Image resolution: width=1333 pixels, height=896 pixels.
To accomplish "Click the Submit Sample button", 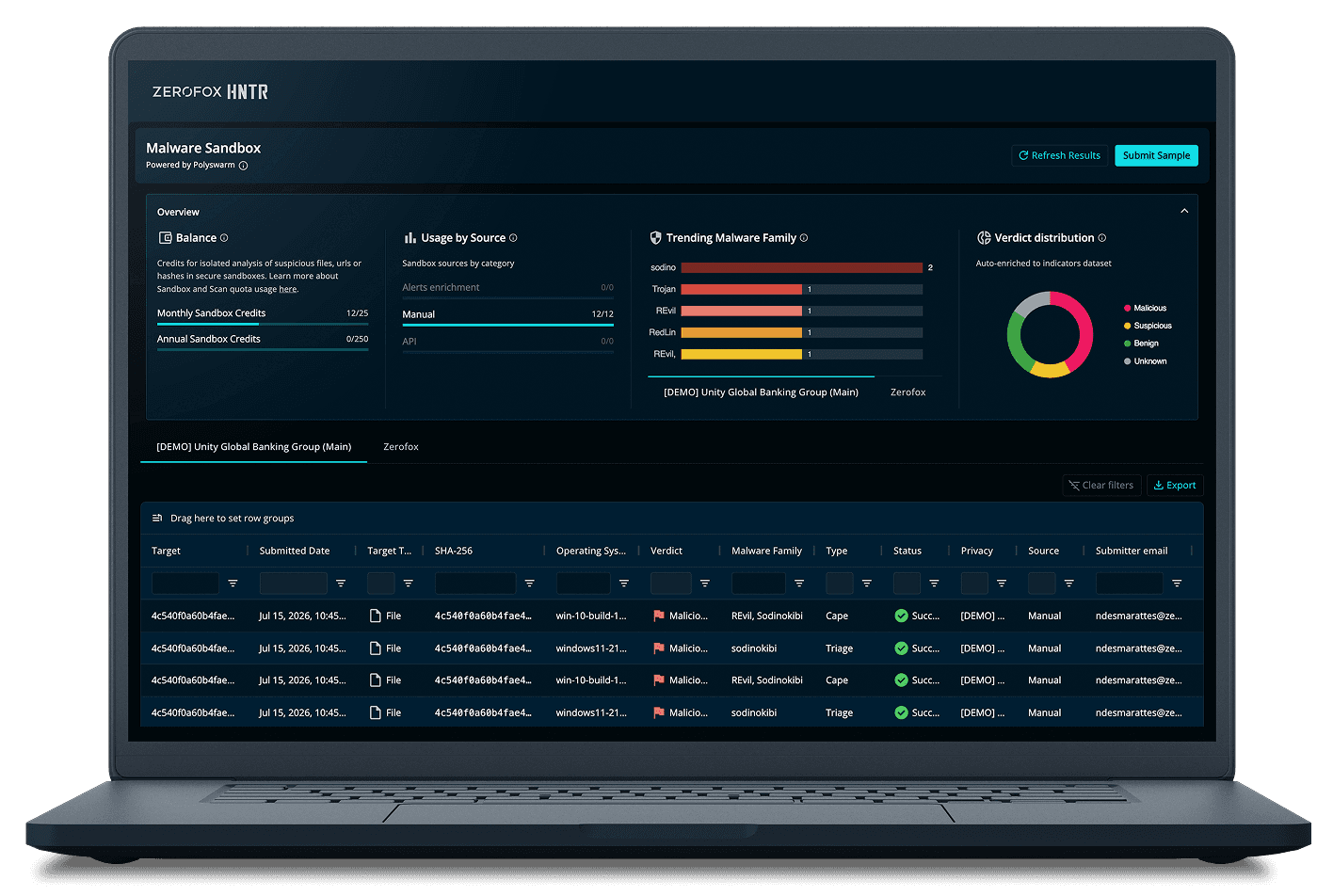I will [1156, 155].
